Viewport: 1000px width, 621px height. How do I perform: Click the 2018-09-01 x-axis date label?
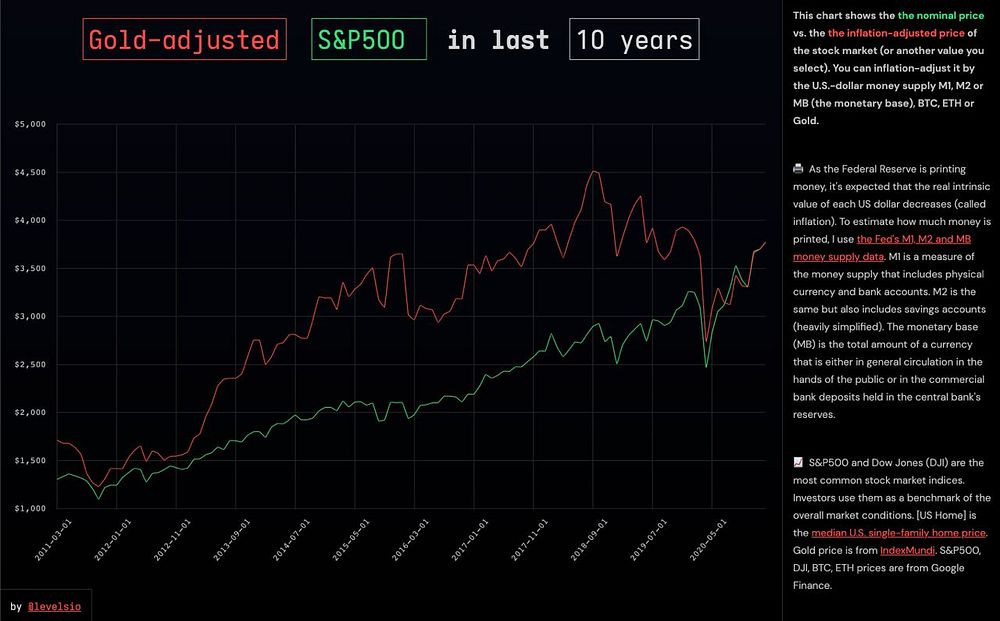589,540
